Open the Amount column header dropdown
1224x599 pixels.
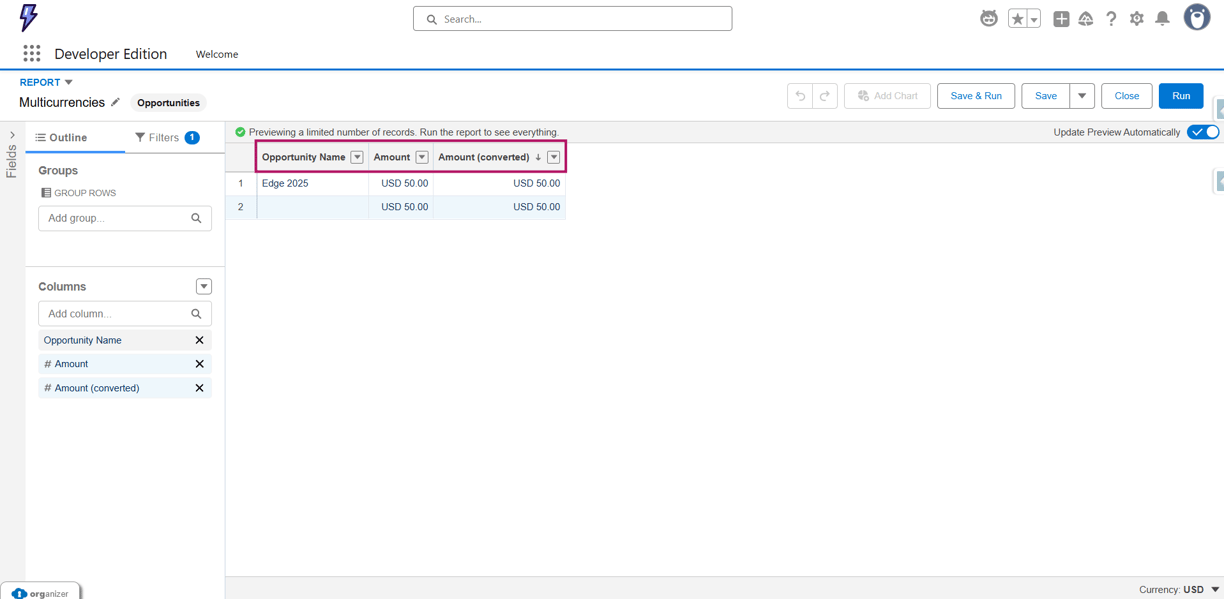click(422, 157)
